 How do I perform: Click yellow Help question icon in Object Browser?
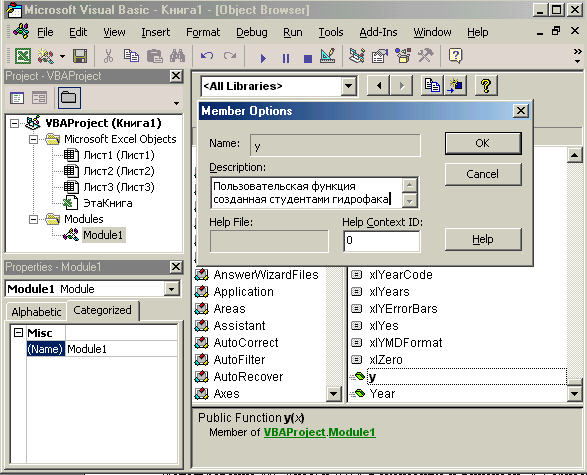[x=486, y=86]
